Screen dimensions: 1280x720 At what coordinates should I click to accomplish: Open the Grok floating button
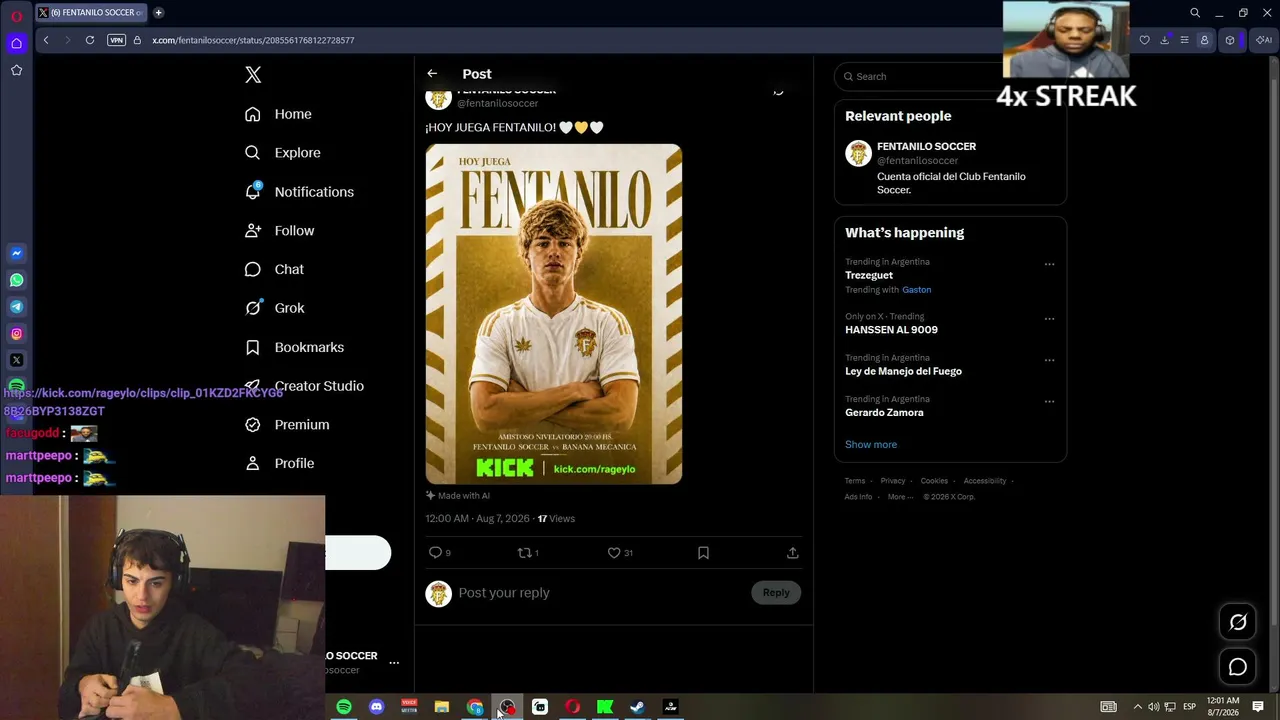1238,622
